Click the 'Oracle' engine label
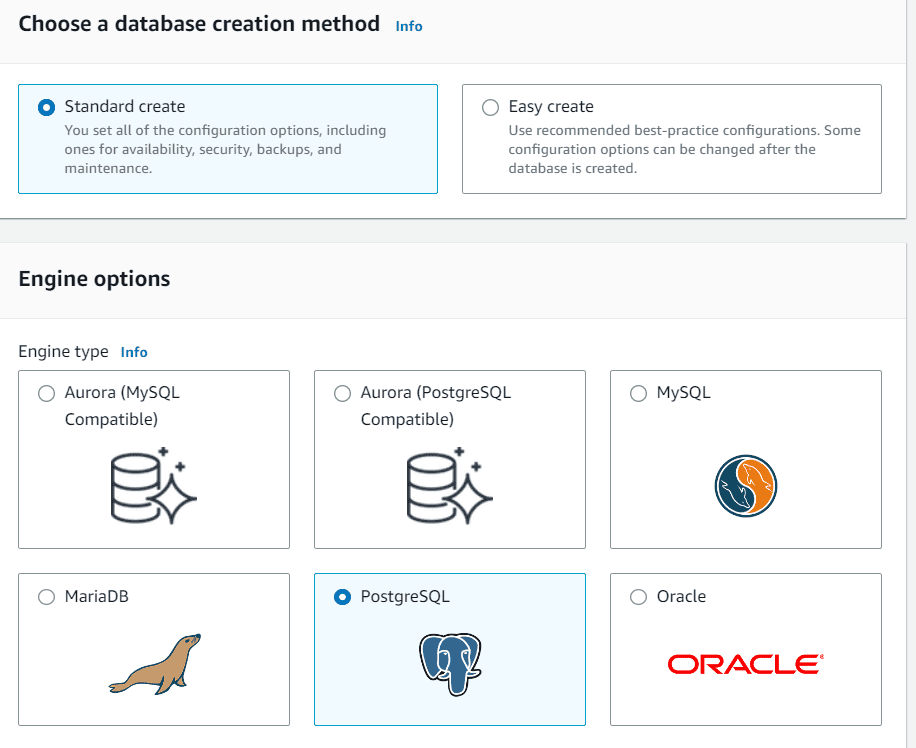 [681, 596]
